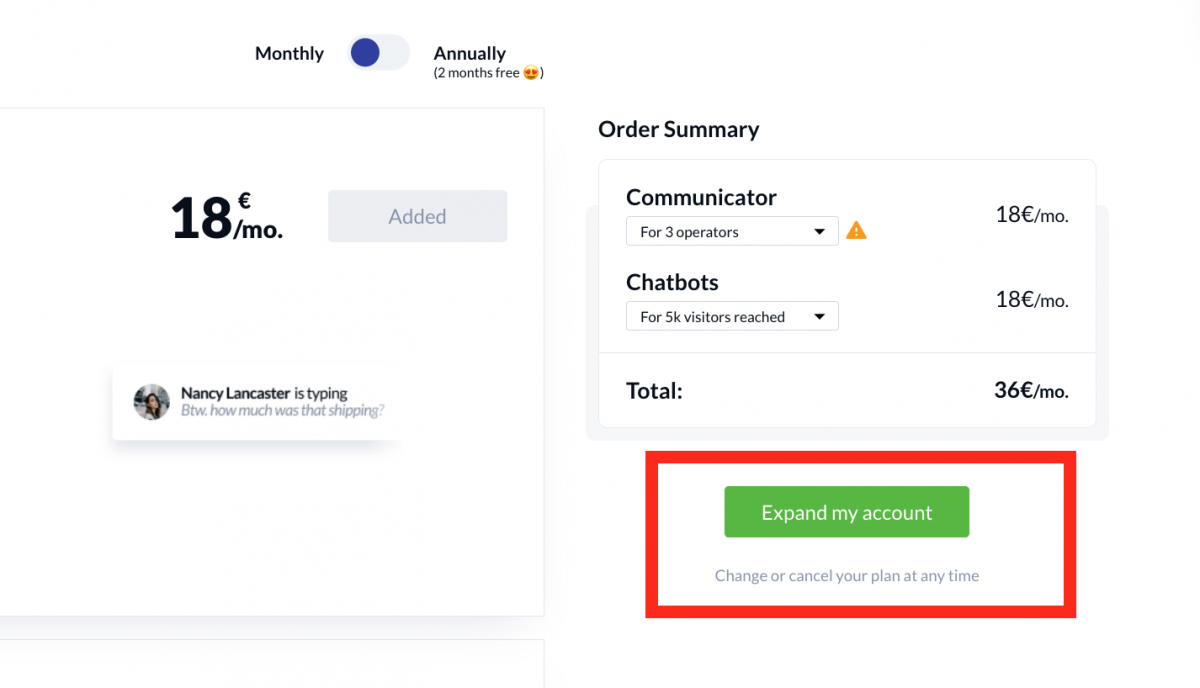Click Nancy Lancaster's avatar picture
The height and width of the screenshot is (688, 1200).
point(152,402)
